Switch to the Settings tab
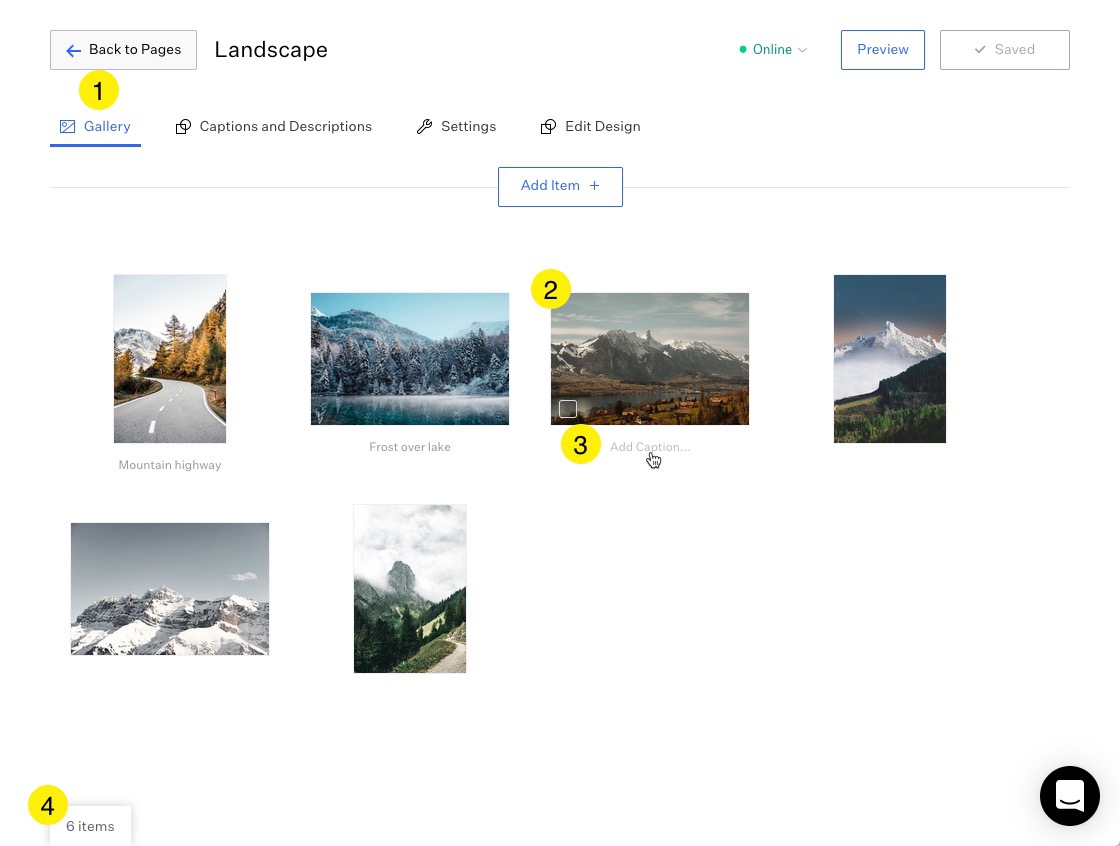The image size is (1120, 846). tap(456, 126)
